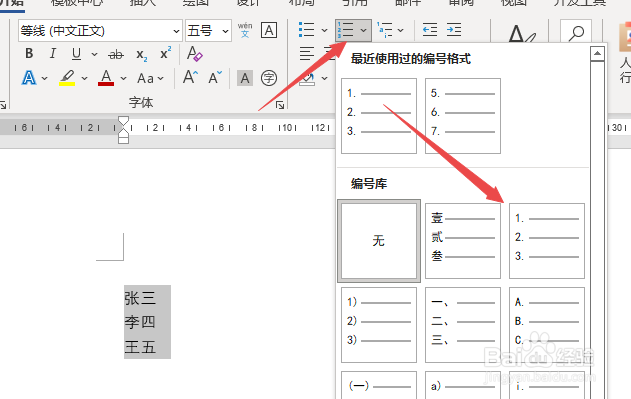
Task: Expand highlight color dropdown arrow
Action: pos(85,79)
